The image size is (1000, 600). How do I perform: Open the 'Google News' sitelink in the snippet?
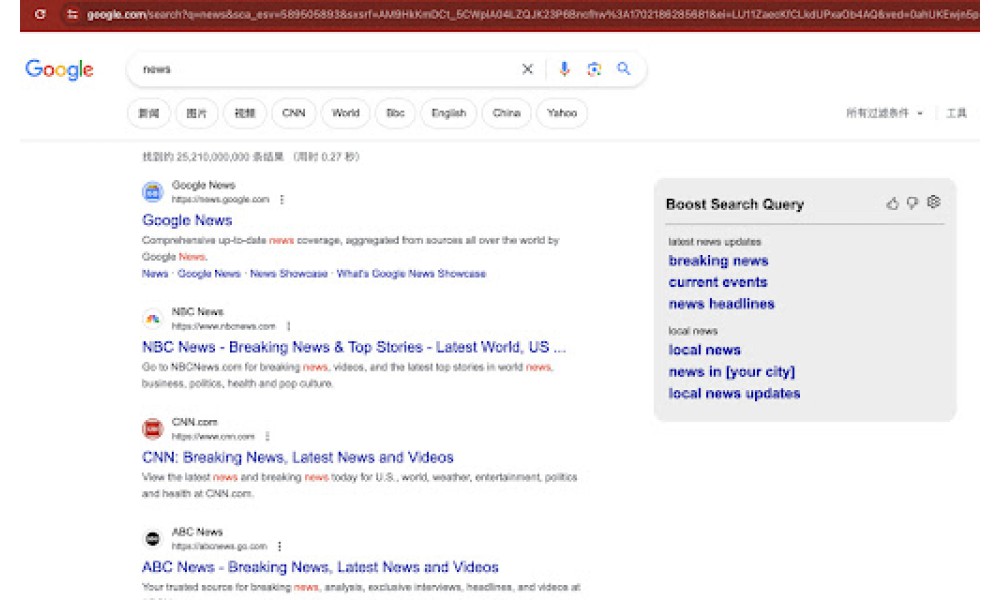[209, 274]
